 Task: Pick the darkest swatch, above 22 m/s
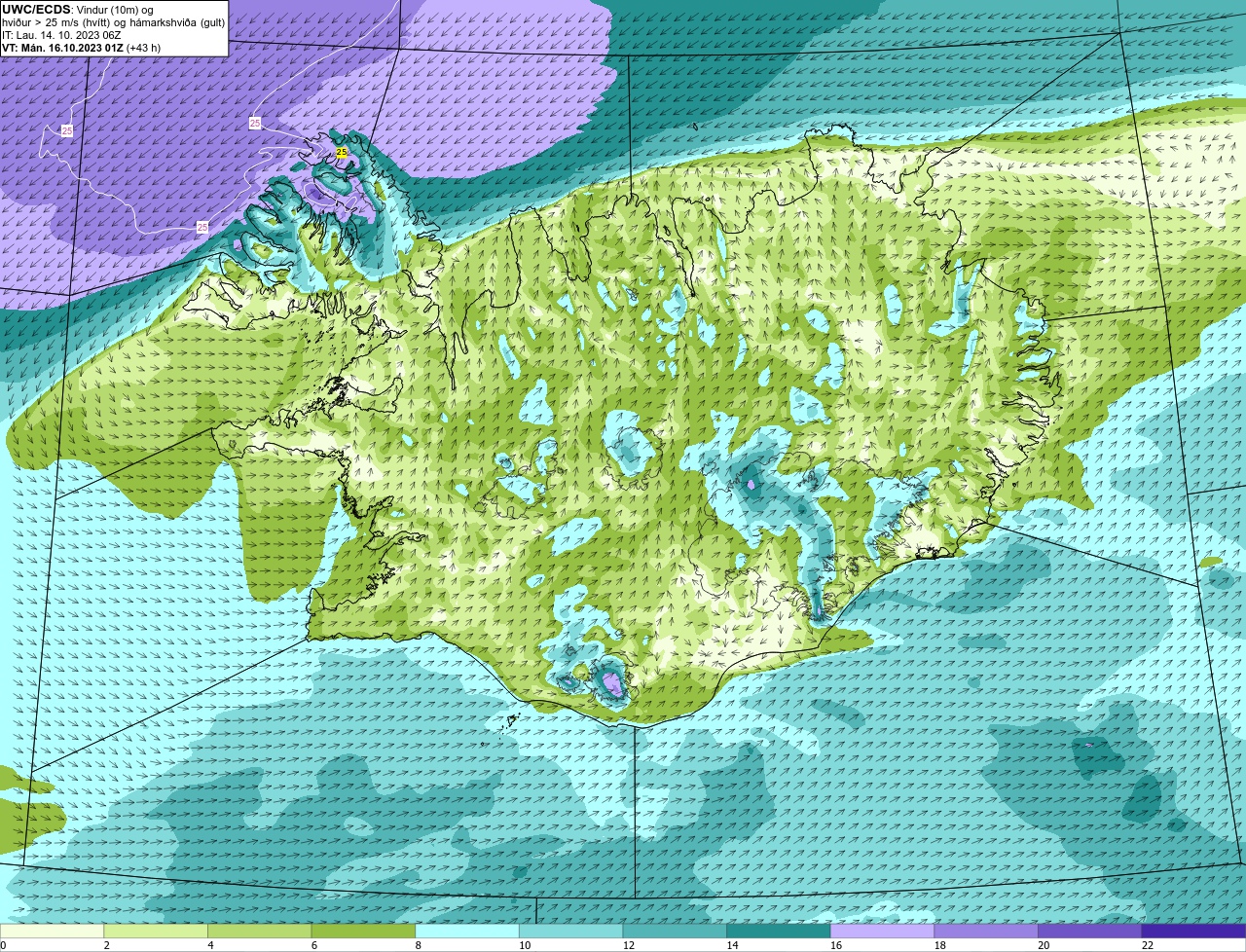(1194, 931)
